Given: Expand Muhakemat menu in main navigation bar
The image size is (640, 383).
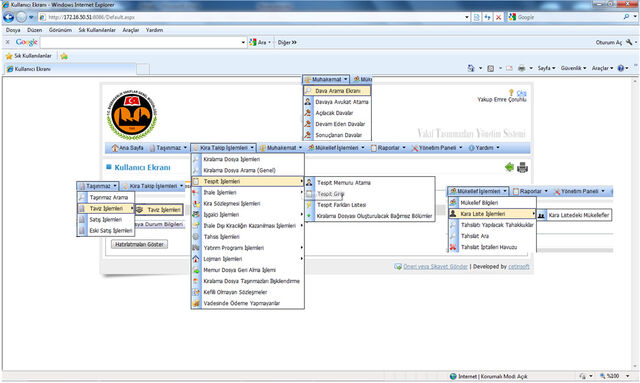Looking at the screenshot, I should tap(281, 148).
